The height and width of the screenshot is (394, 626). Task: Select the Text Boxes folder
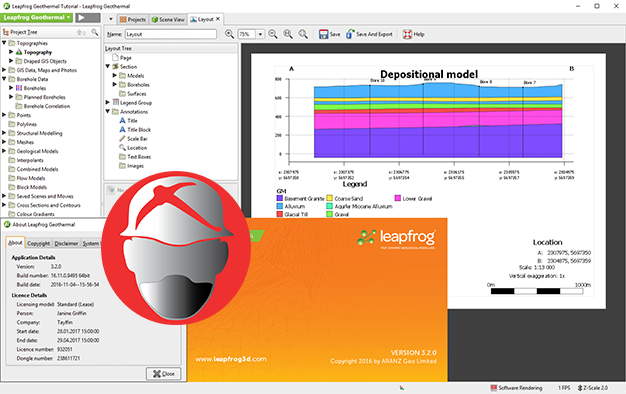click(x=139, y=157)
